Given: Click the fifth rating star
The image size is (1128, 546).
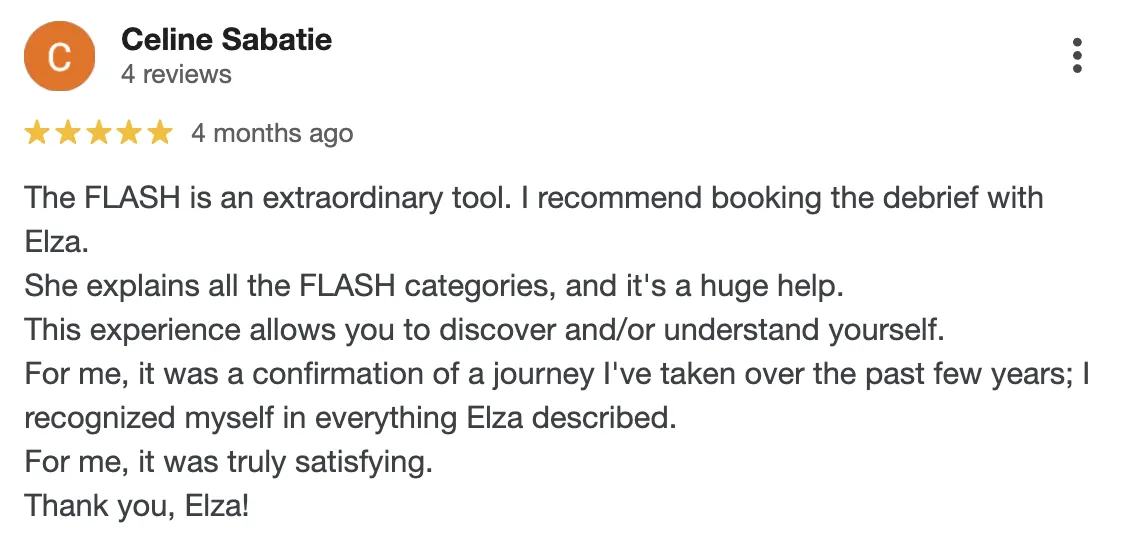Looking at the screenshot, I should pyautogui.click(x=160, y=133).
